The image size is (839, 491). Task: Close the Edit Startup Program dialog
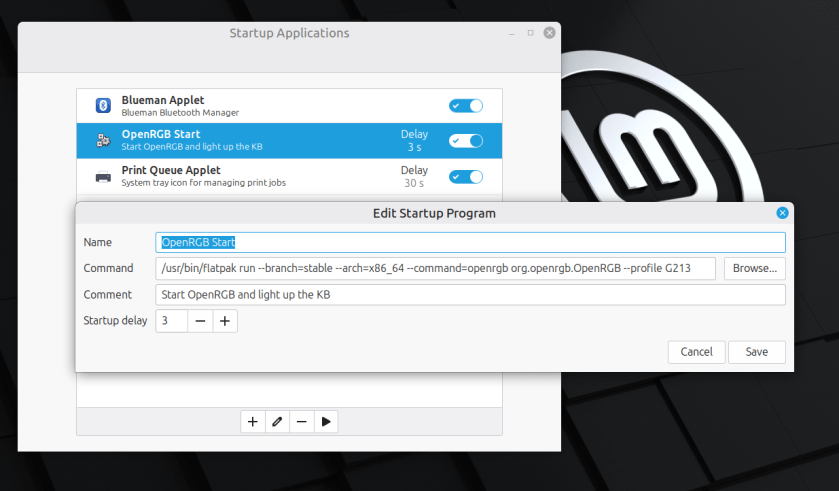tap(782, 213)
